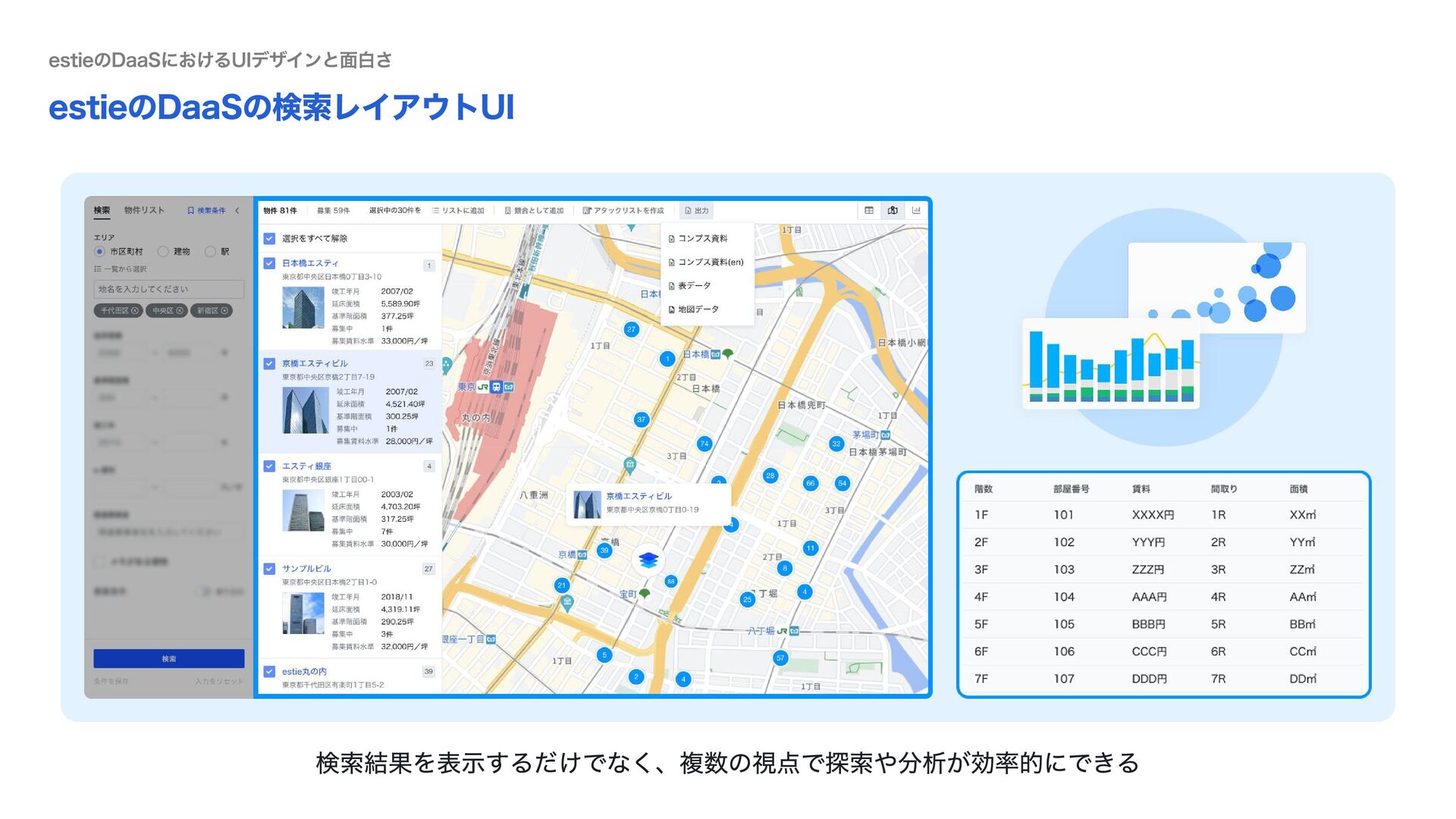
Task: Click the layers icon on map
Action: coord(648,560)
